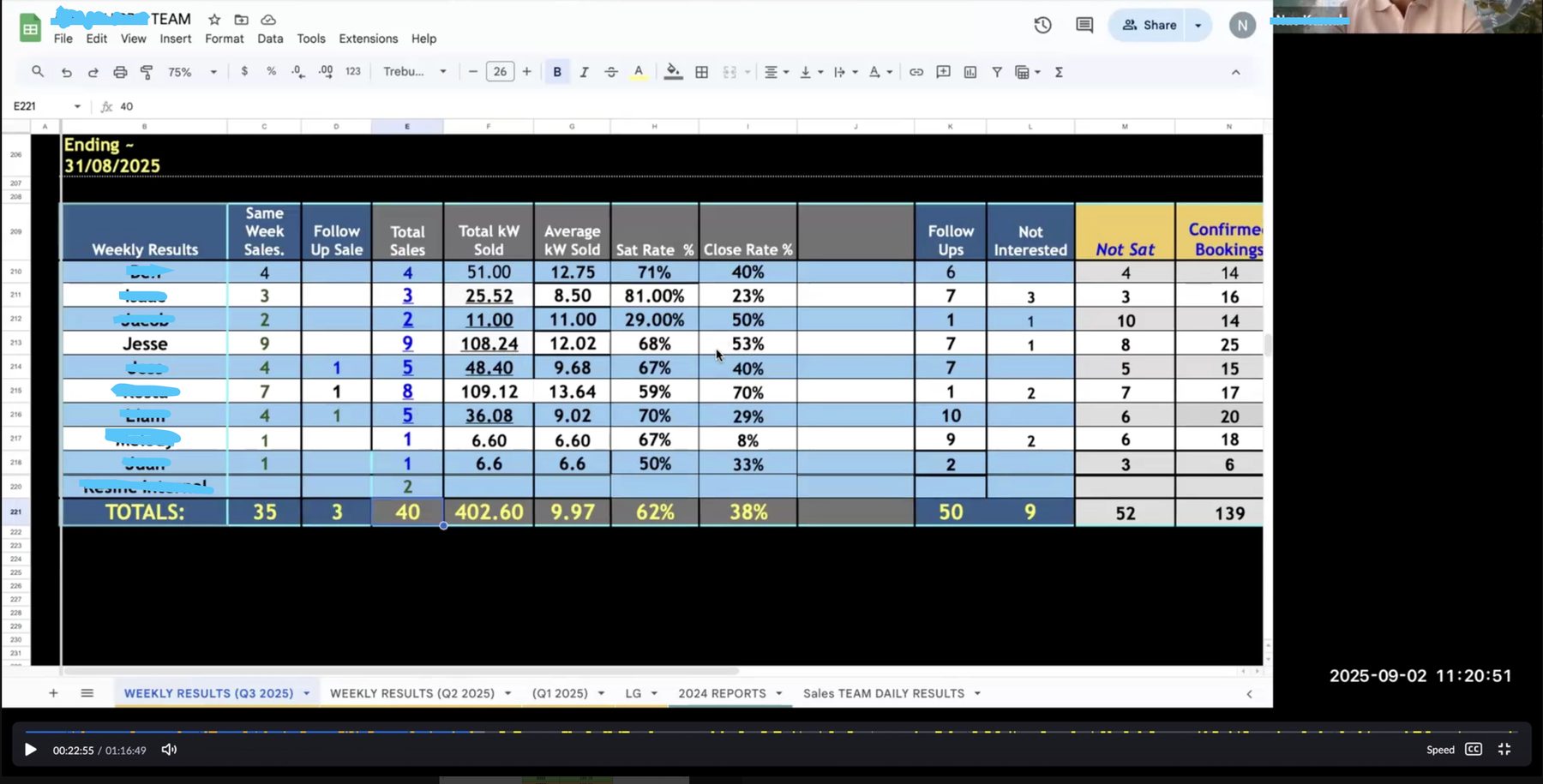Open the Insert menu
Screen dimensions: 1543x784
click(176, 39)
